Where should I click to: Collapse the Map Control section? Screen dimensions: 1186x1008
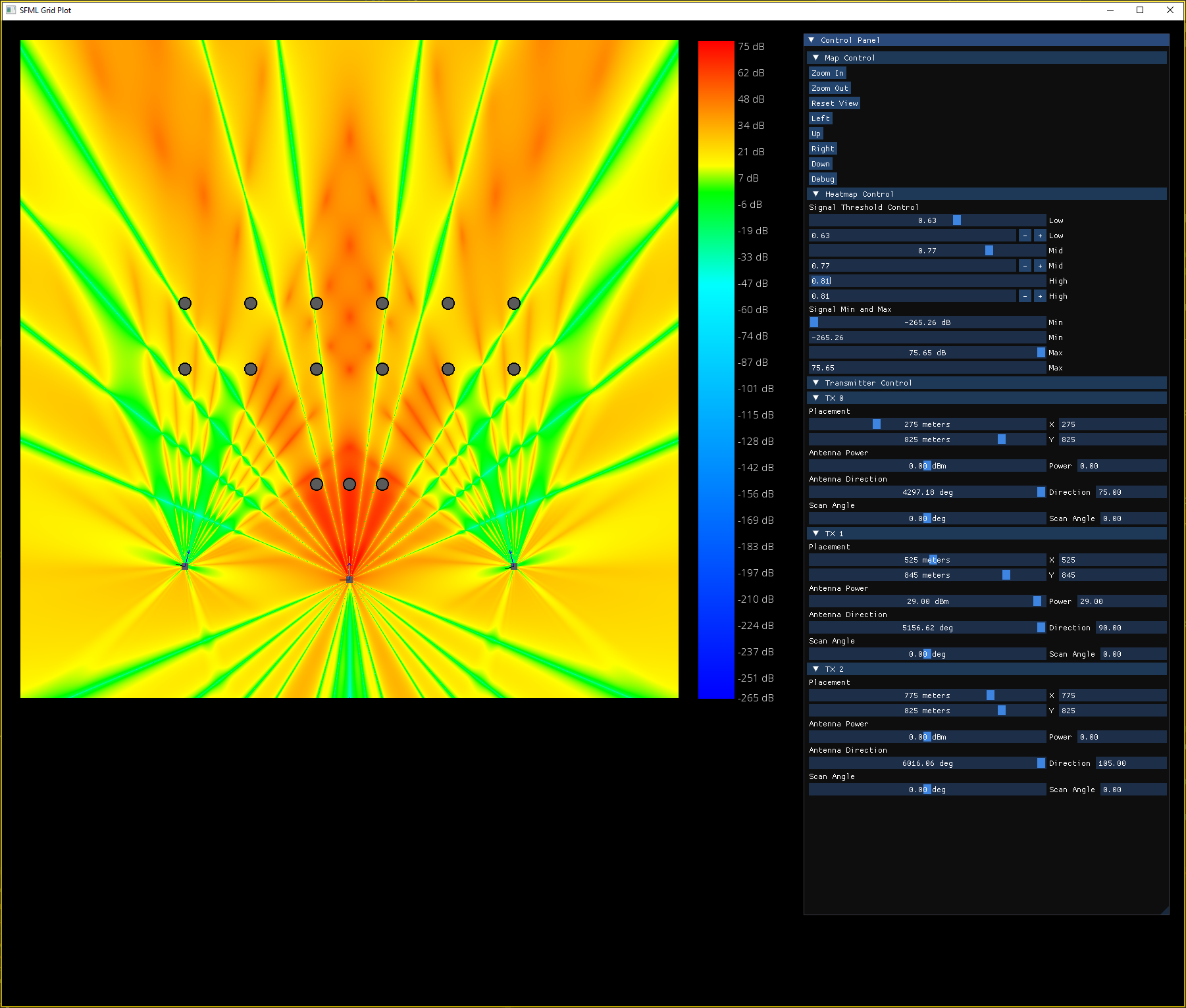[816, 58]
